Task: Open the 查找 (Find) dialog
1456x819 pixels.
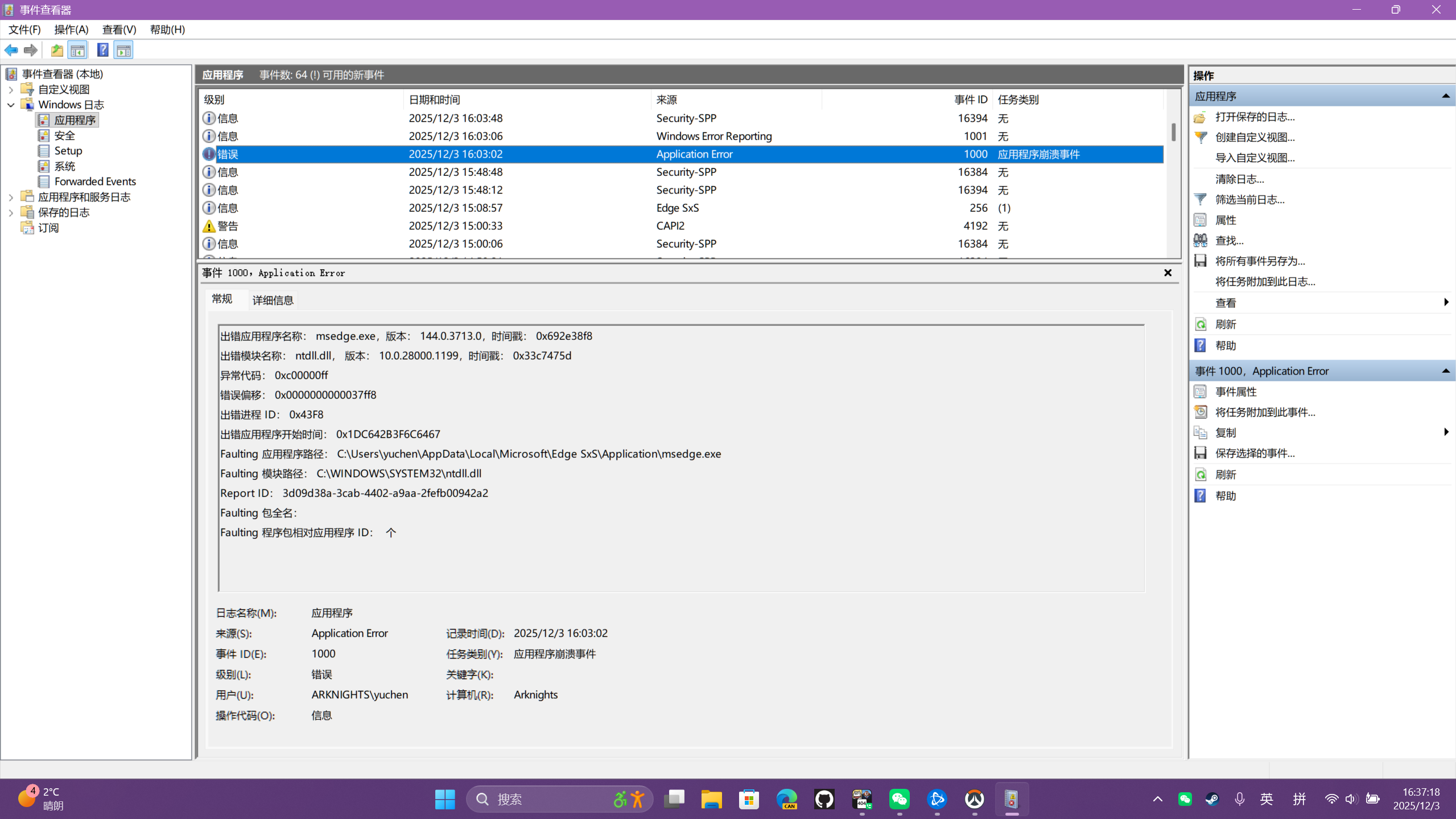Action: [1200, 240]
